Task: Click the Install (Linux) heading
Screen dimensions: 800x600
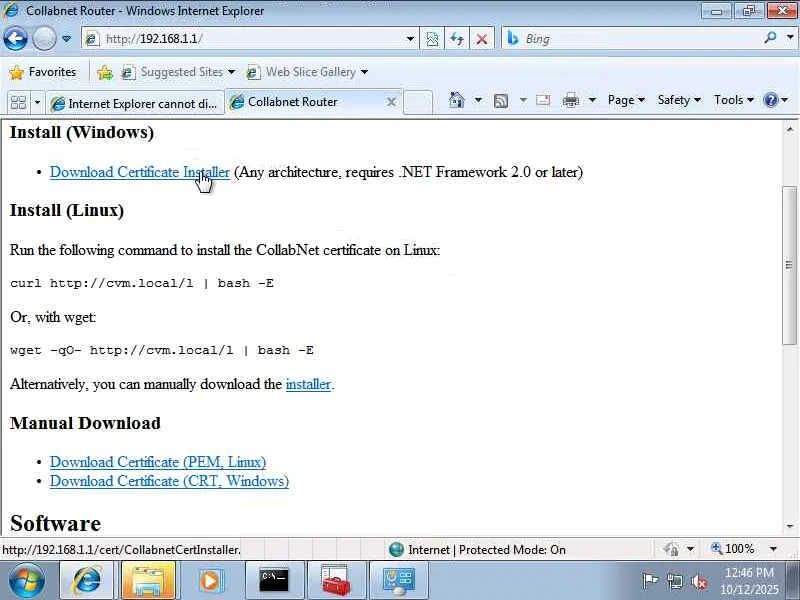Action: click(67, 210)
